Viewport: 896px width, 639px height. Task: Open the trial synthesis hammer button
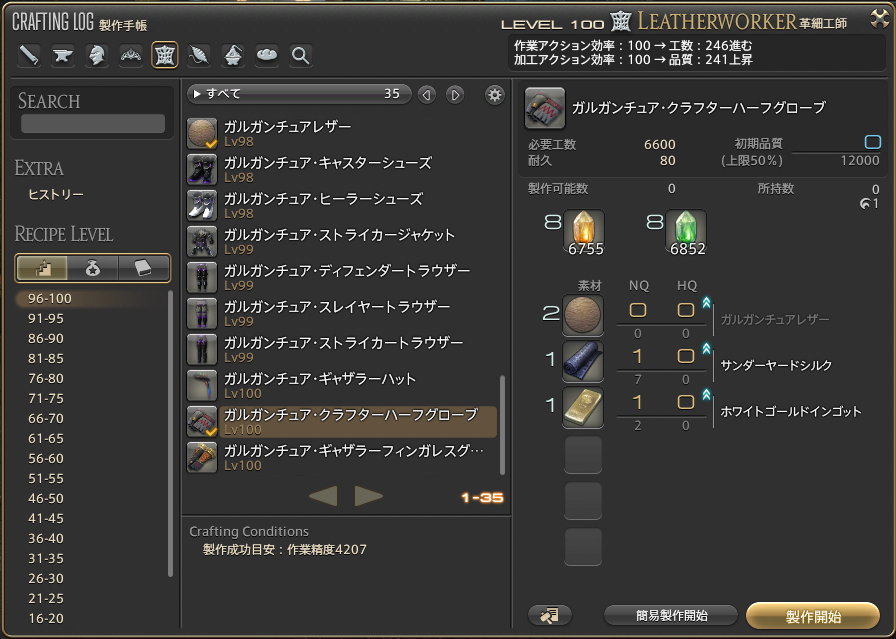pyautogui.click(x=549, y=616)
